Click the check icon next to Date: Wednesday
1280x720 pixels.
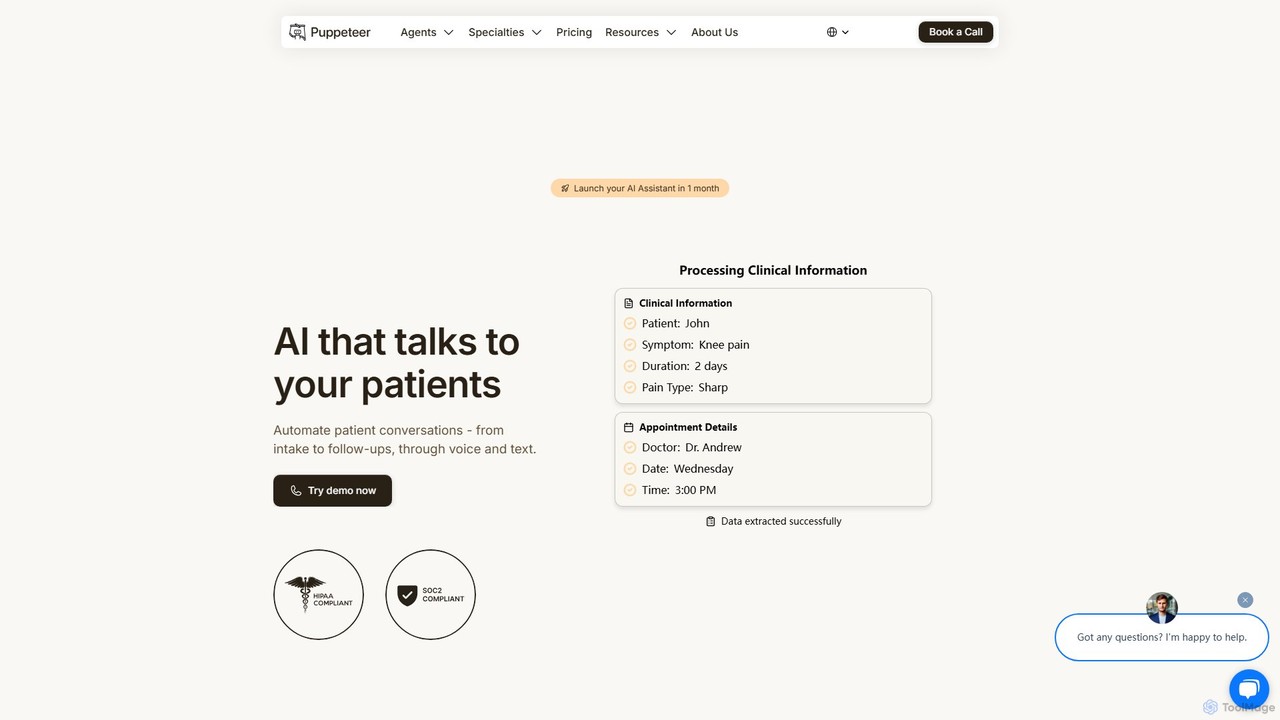point(630,469)
